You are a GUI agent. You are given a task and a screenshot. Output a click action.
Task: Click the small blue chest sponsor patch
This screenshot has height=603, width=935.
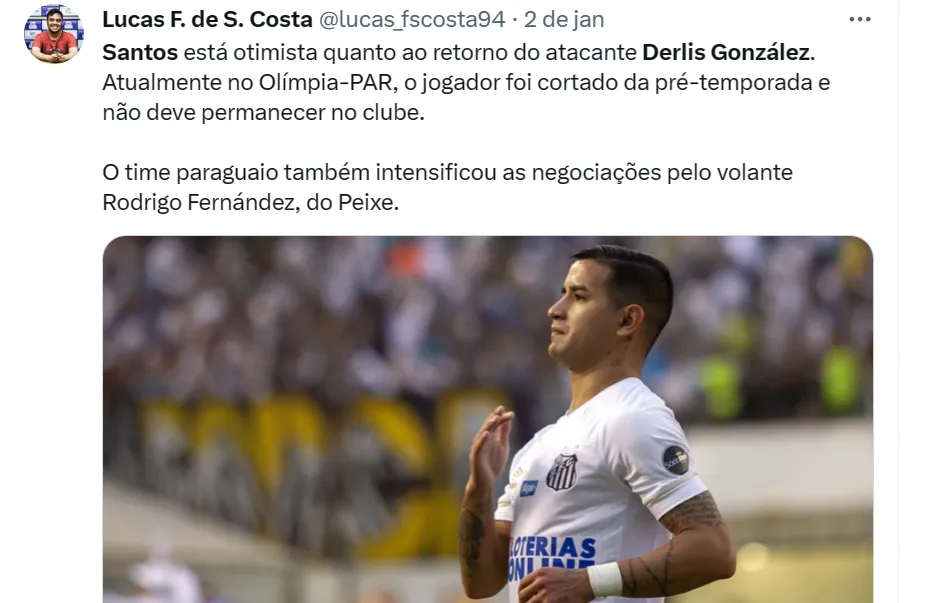click(x=528, y=488)
